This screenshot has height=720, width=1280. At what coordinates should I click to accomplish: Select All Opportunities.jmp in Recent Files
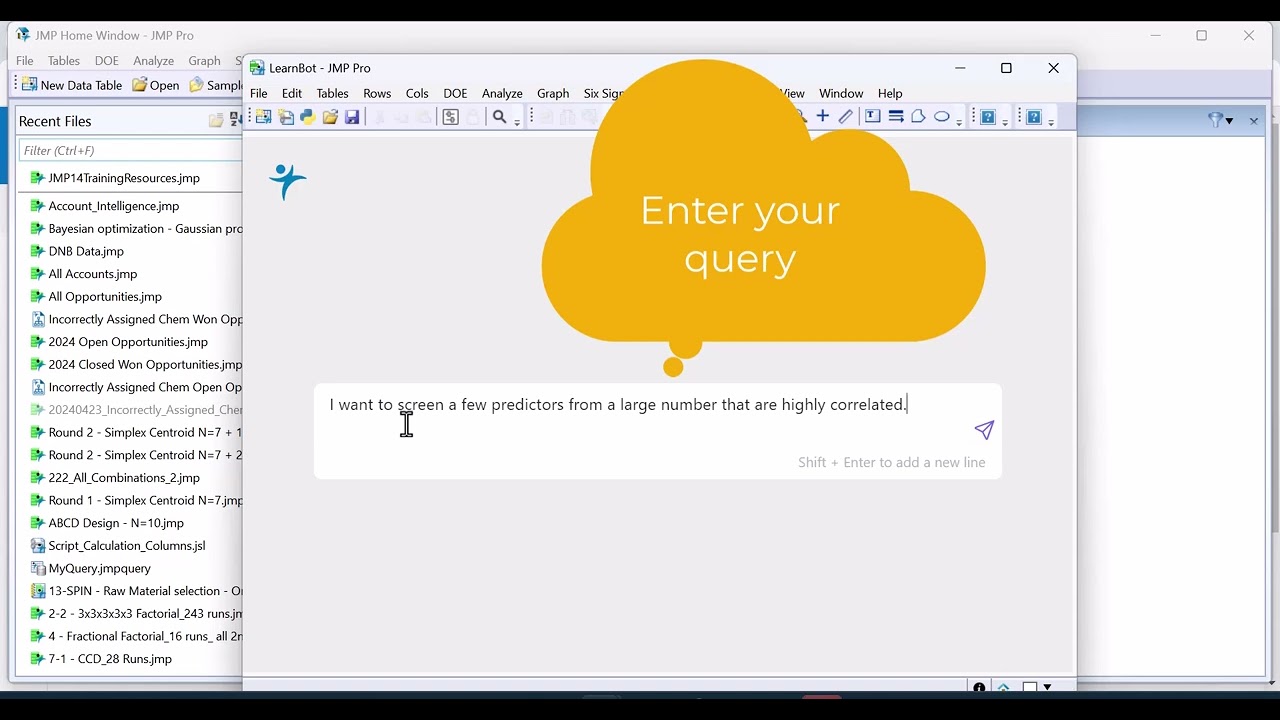point(105,297)
